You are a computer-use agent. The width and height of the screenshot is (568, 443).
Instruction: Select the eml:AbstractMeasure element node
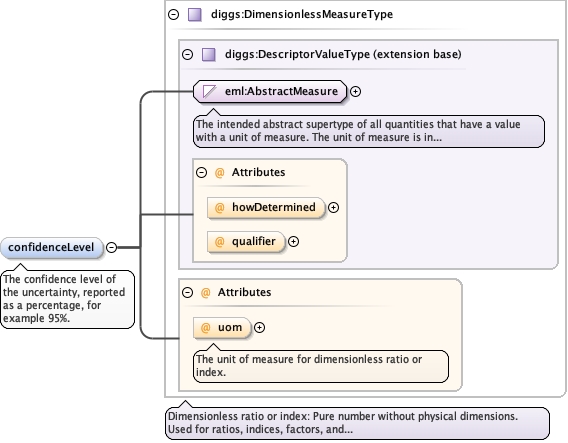click(x=270, y=91)
